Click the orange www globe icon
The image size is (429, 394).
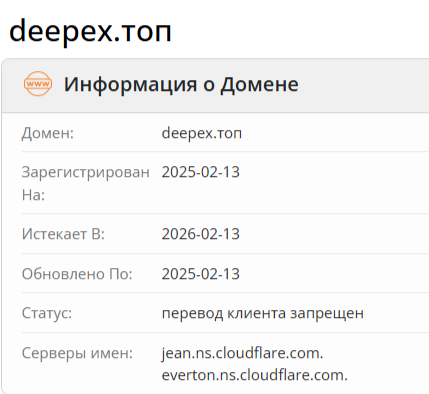(x=38, y=84)
